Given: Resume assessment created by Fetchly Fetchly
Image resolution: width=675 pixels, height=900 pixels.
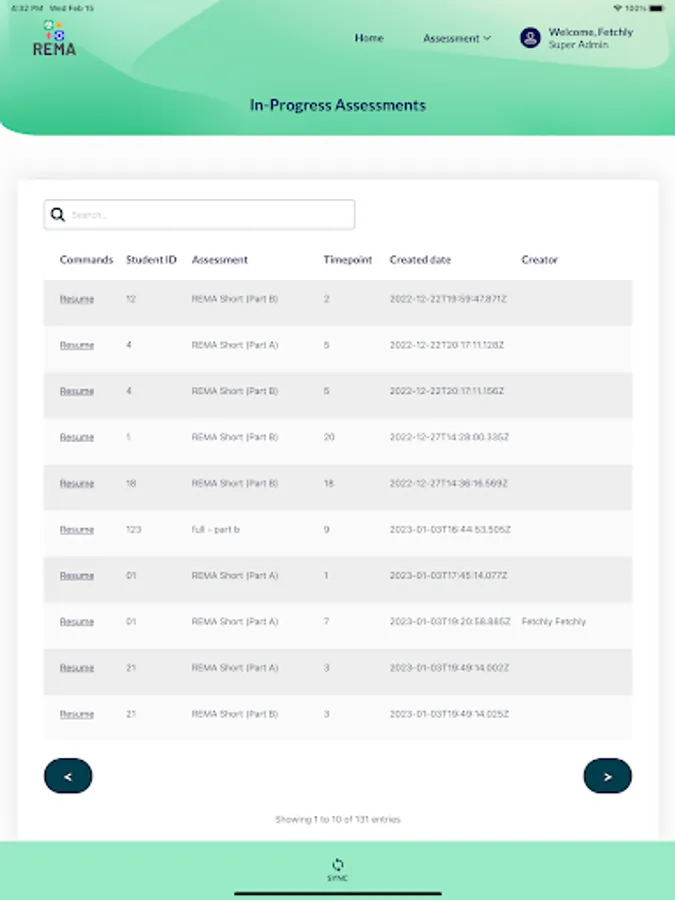Looking at the screenshot, I should click(77, 622).
